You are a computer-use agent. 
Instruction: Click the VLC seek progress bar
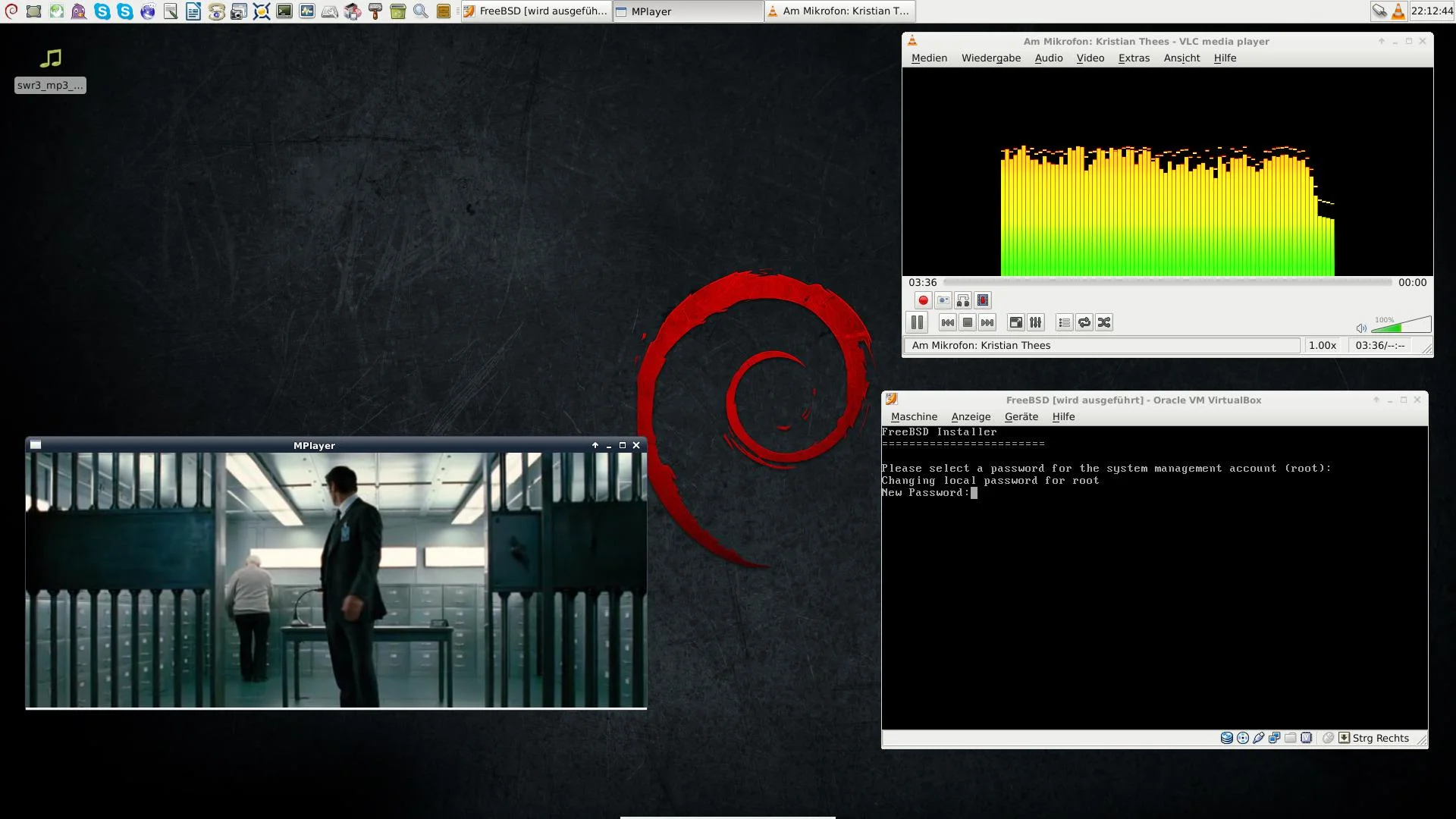click(1168, 282)
